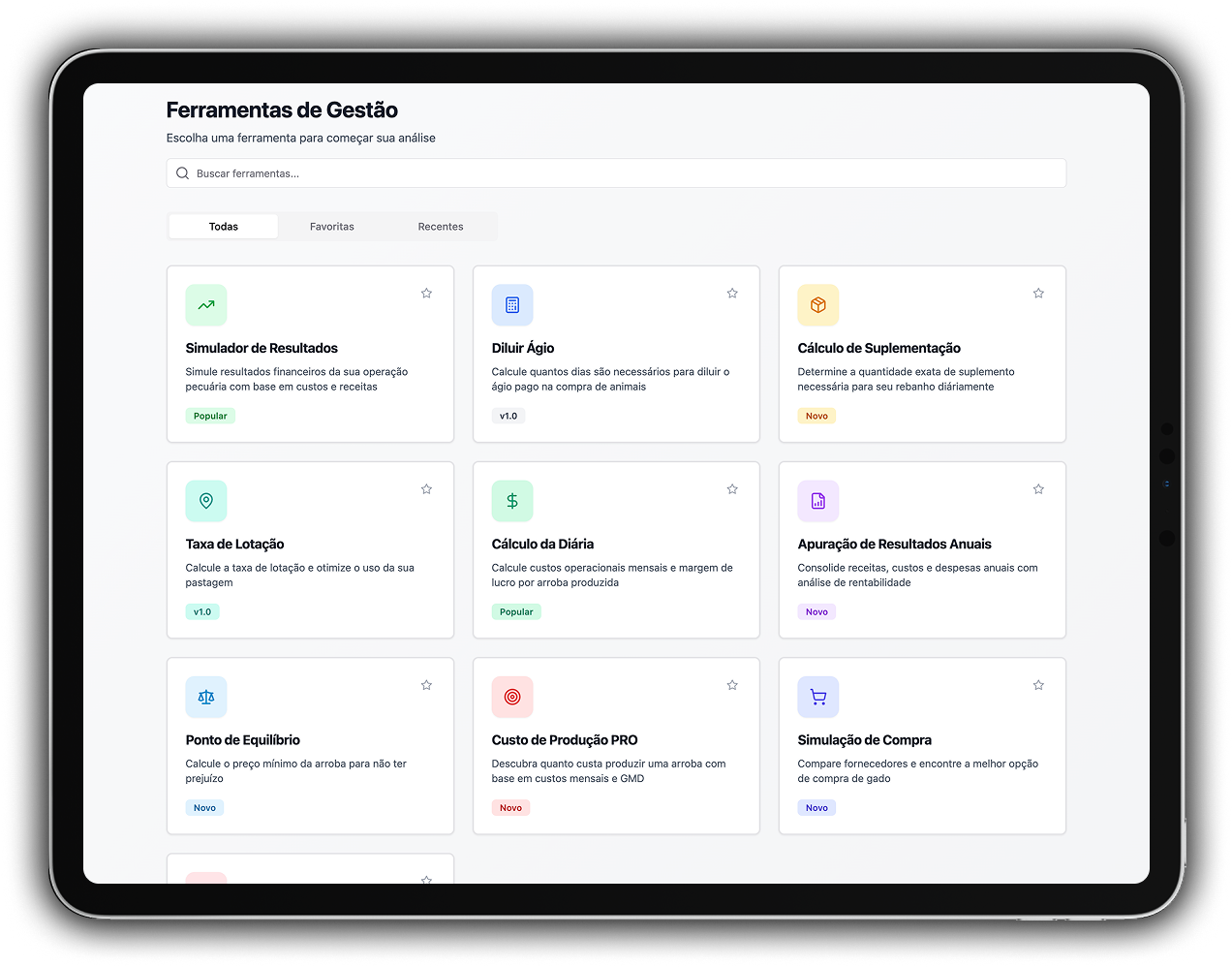Select the map pin icon on Taxa de Lotação
The width and height of the screenshot is (1232, 967).
(x=205, y=500)
